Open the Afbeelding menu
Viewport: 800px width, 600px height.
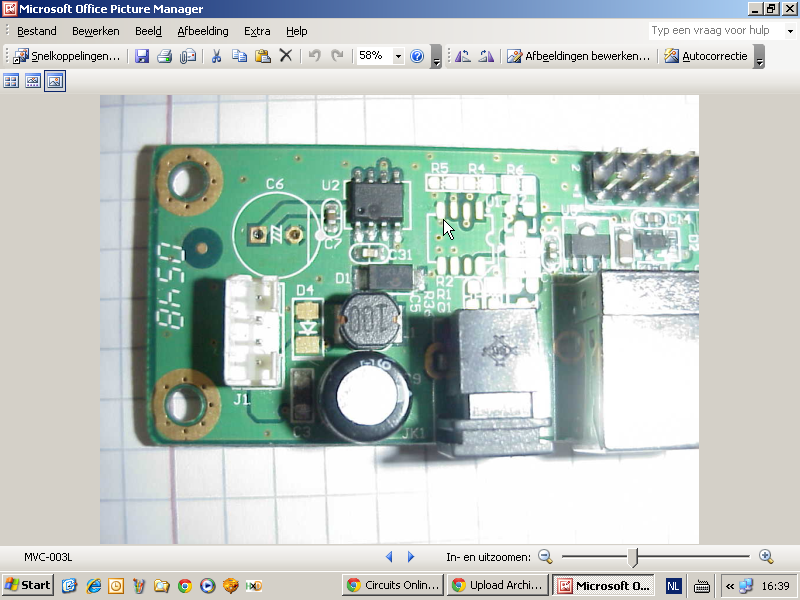203,31
